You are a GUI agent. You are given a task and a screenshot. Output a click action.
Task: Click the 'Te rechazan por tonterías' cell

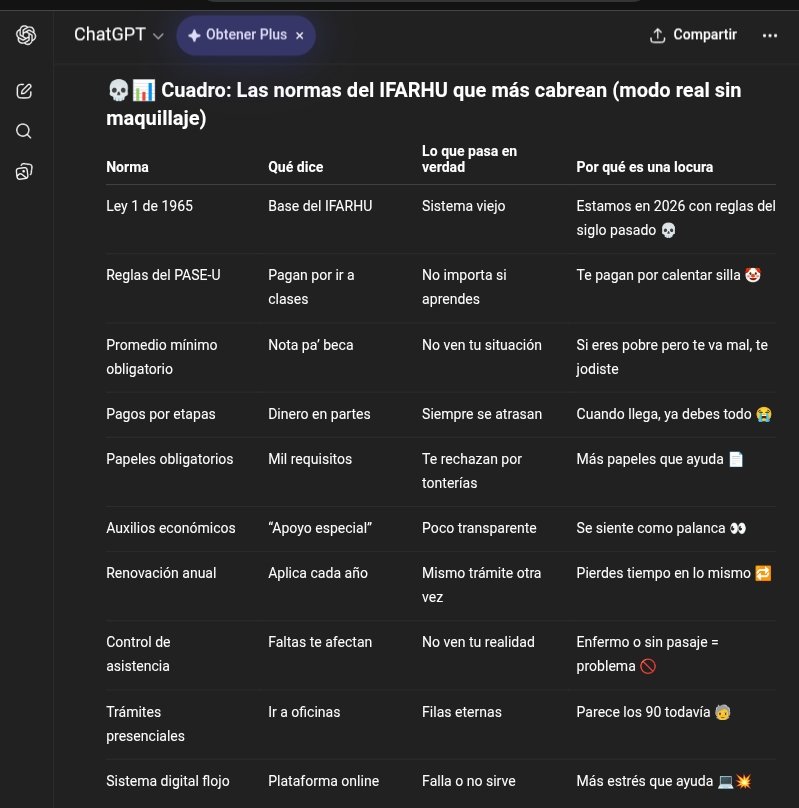(472, 471)
